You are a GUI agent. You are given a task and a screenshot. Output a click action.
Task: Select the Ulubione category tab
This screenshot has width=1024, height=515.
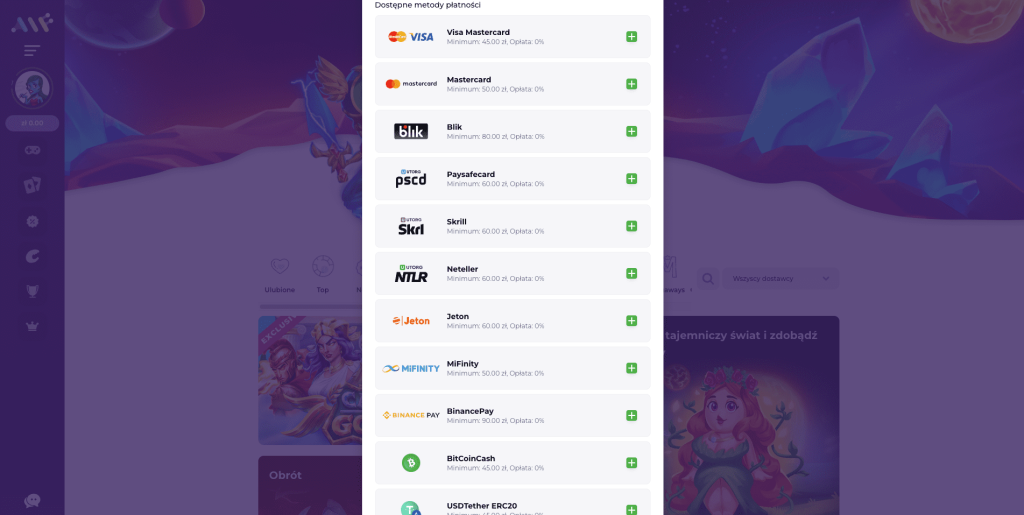click(x=280, y=274)
